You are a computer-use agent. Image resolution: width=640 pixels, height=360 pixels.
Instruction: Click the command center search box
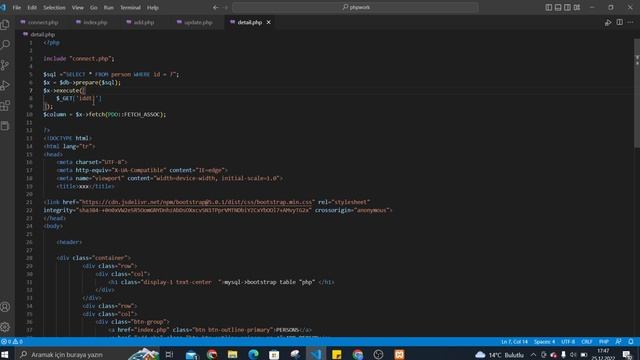tap(355, 7)
